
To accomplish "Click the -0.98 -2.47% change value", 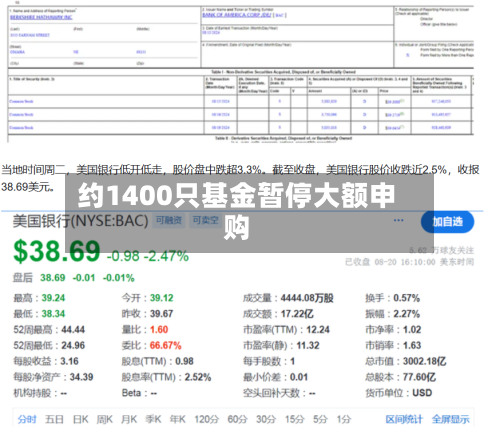I will click(148, 256).
